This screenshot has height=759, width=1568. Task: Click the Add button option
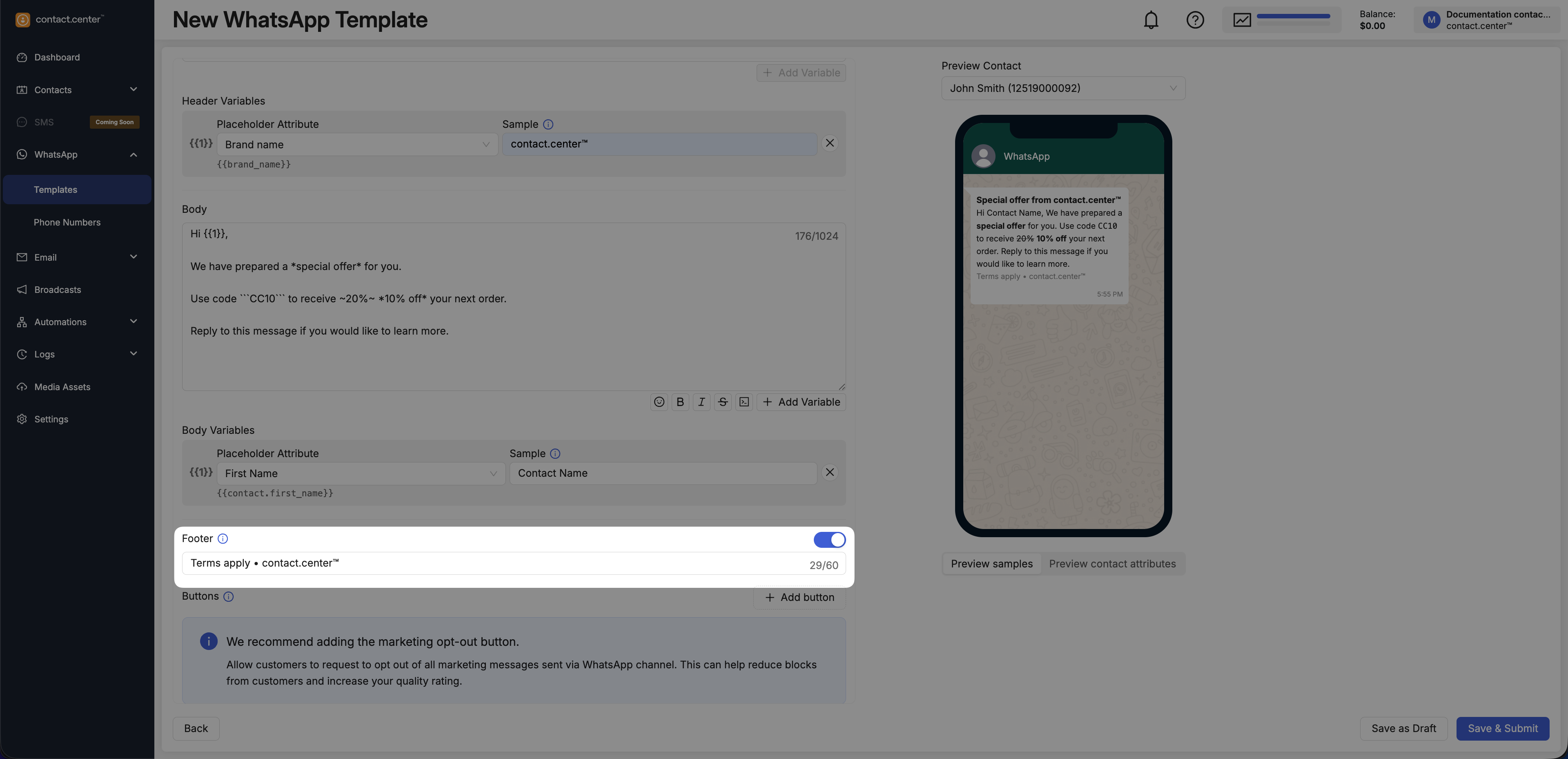[x=799, y=598]
